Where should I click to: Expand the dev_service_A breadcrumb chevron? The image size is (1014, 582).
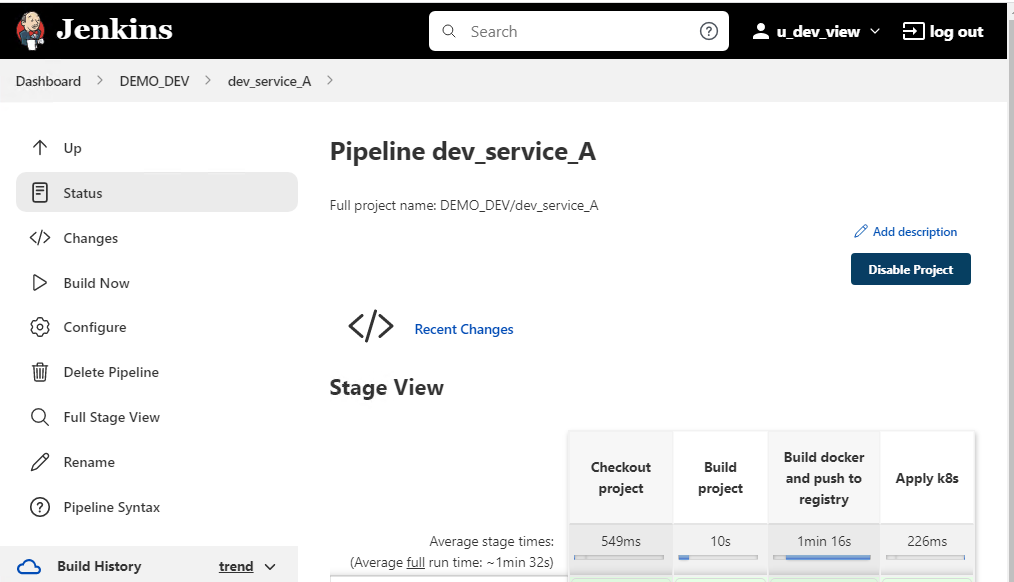(330, 81)
